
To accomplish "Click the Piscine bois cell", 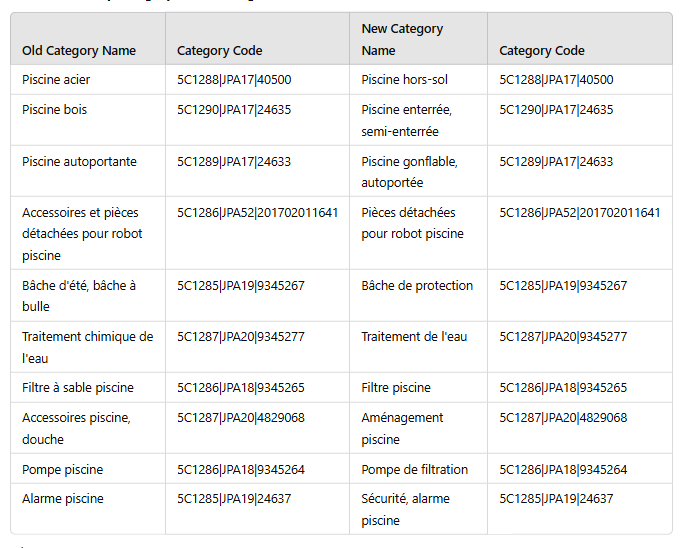I will (54, 110).
